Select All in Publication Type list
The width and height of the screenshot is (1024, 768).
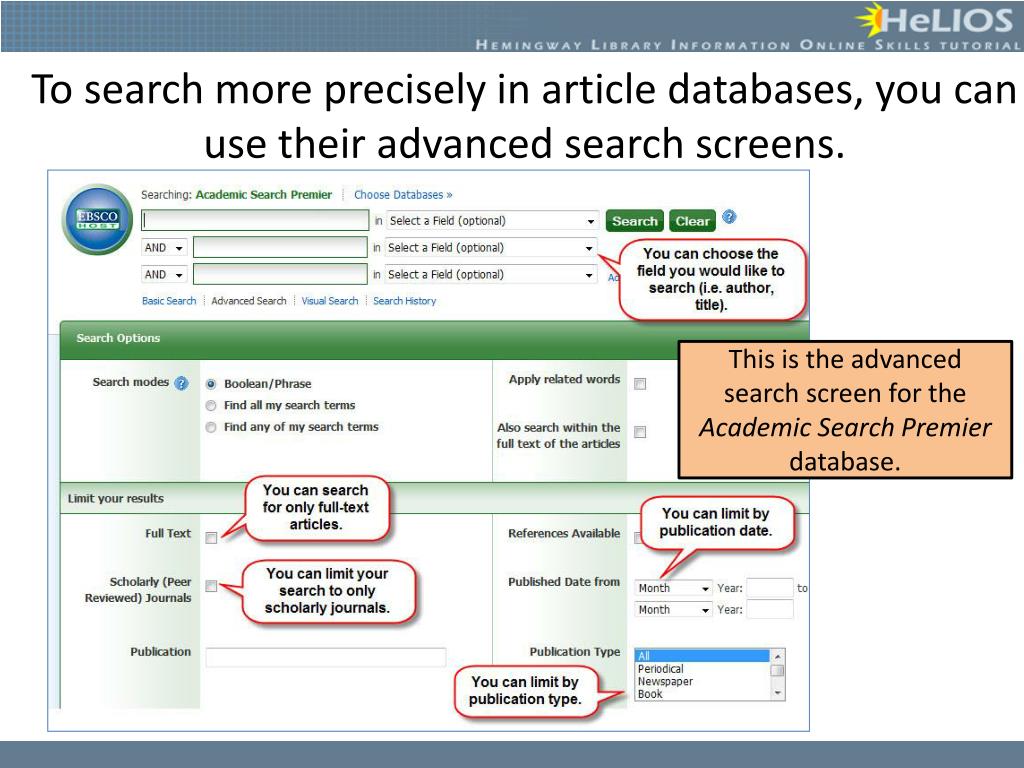tap(703, 656)
